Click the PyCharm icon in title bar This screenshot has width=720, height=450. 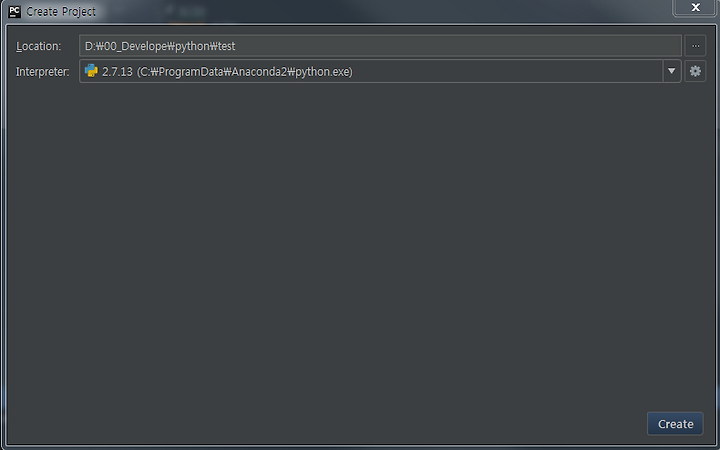[15, 11]
